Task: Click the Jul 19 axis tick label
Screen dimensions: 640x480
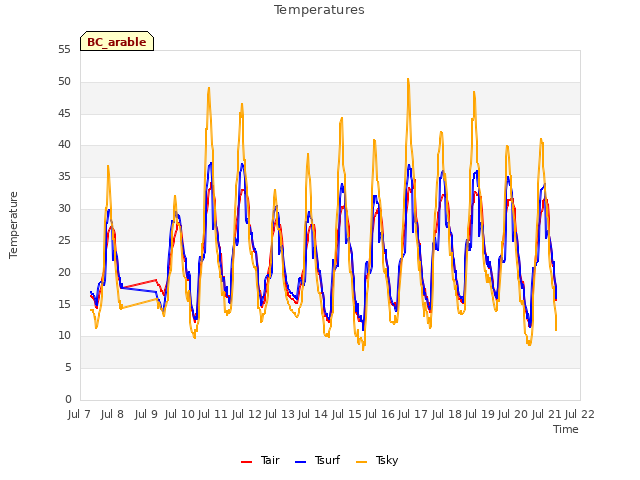Action: [480, 414]
